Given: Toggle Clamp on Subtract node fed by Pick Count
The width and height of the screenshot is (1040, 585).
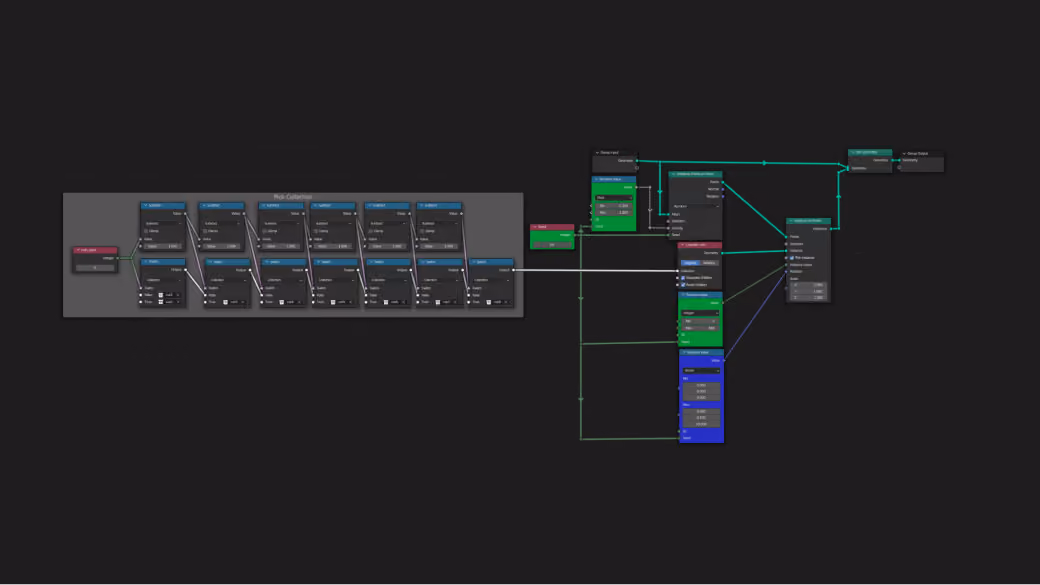Looking at the screenshot, I should coord(146,231).
